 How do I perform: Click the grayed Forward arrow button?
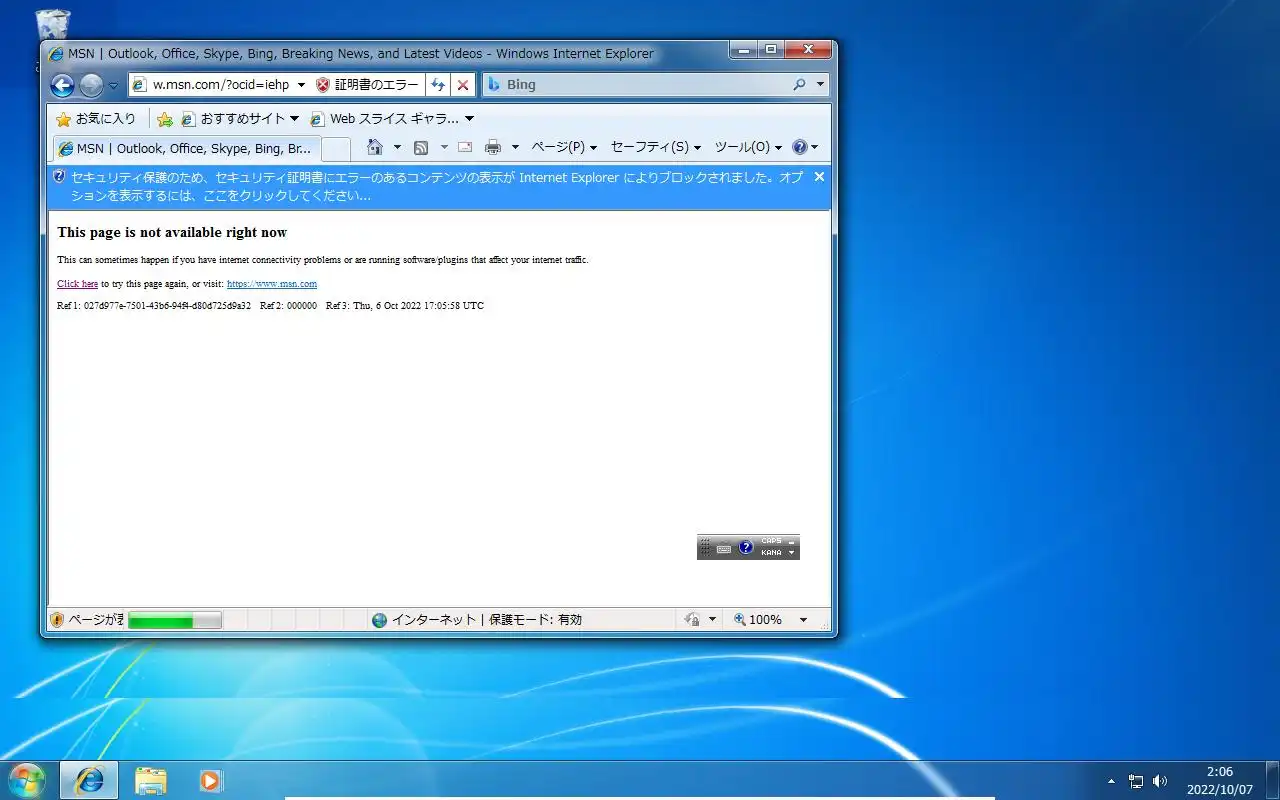(x=91, y=85)
